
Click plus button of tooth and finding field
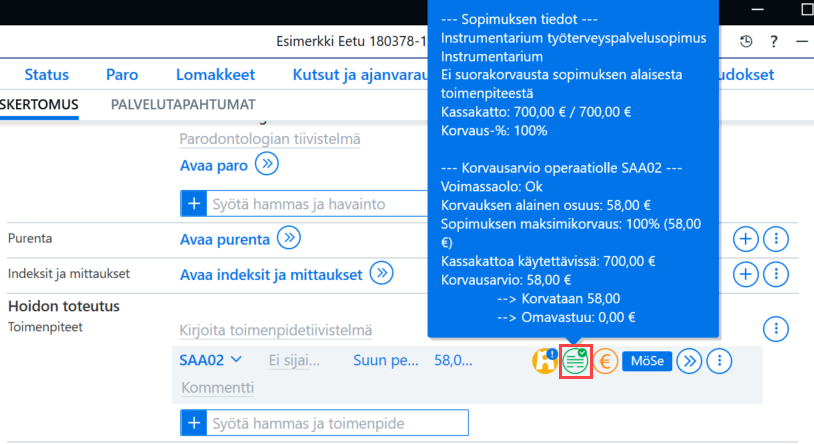(194, 204)
